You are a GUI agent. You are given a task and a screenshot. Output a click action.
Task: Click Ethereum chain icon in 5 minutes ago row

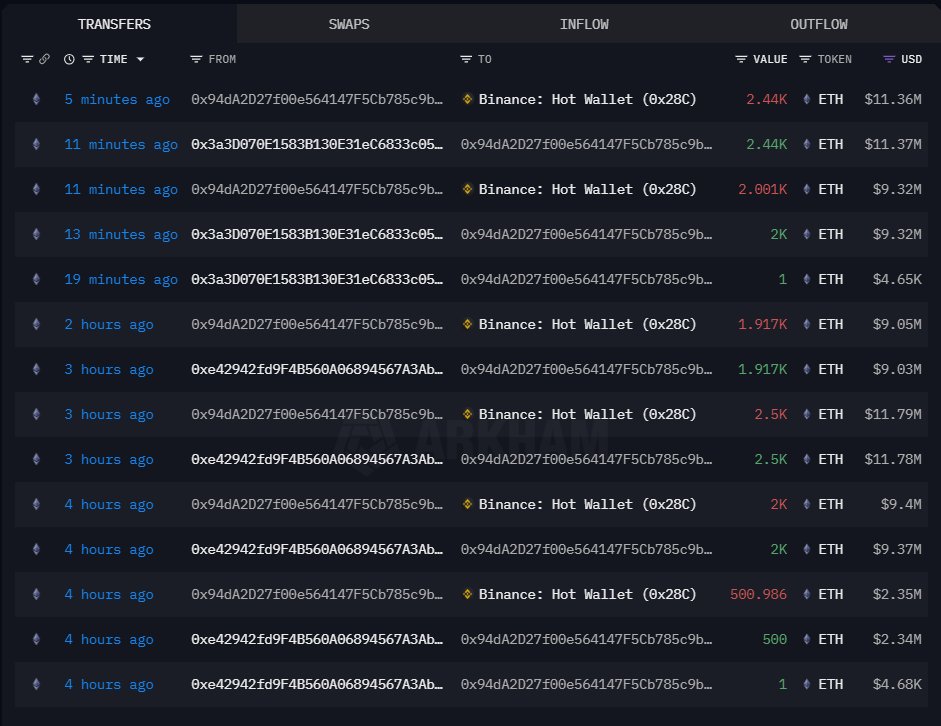pos(36,99)
